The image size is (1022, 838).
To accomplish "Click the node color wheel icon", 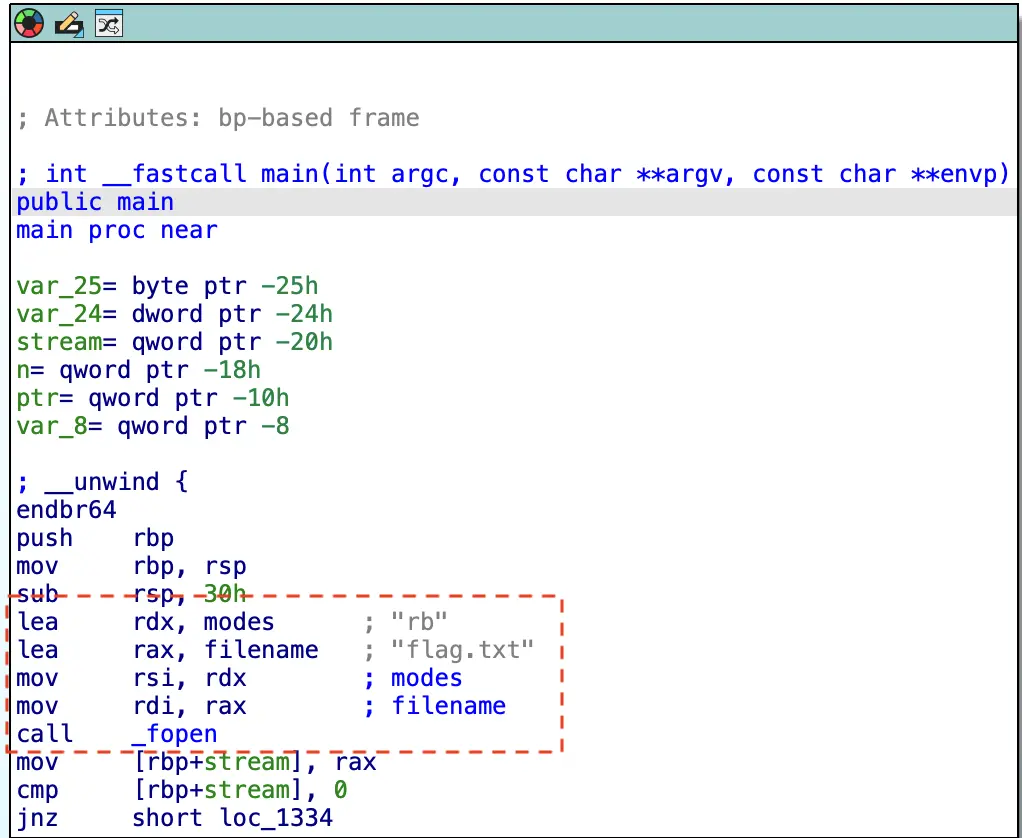I will coord(30,24).
